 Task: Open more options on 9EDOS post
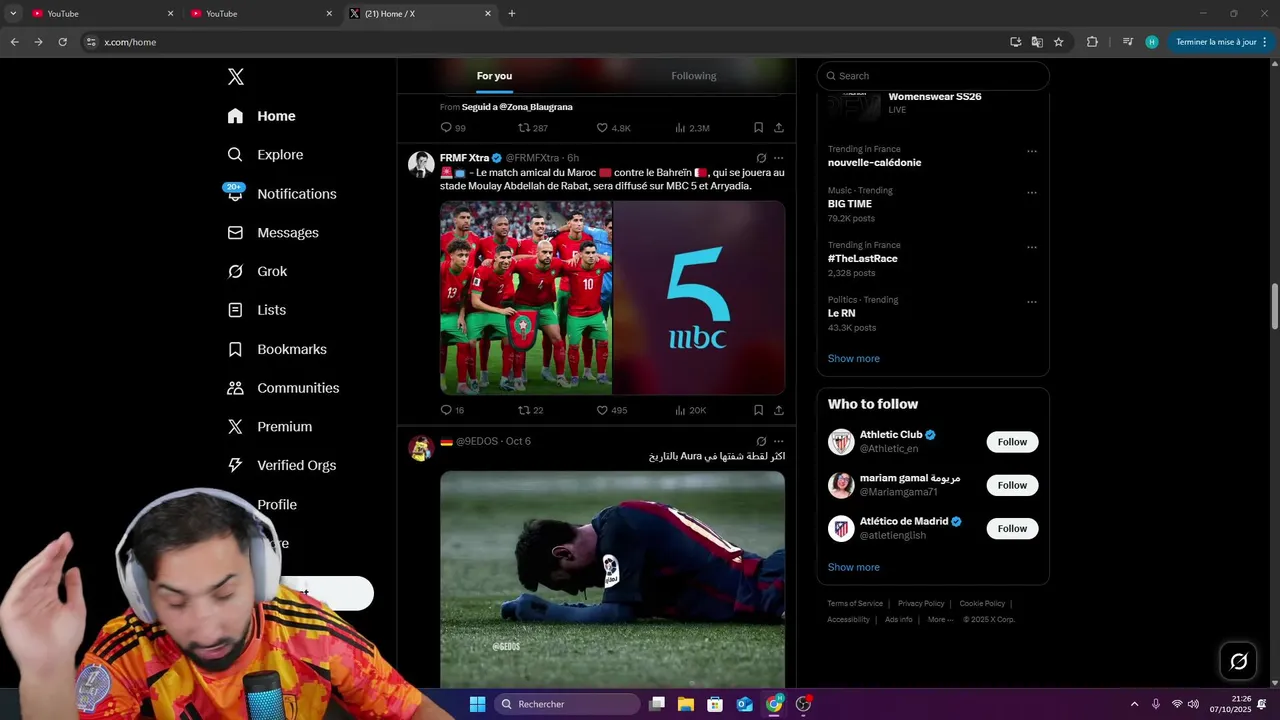(779, 441)
